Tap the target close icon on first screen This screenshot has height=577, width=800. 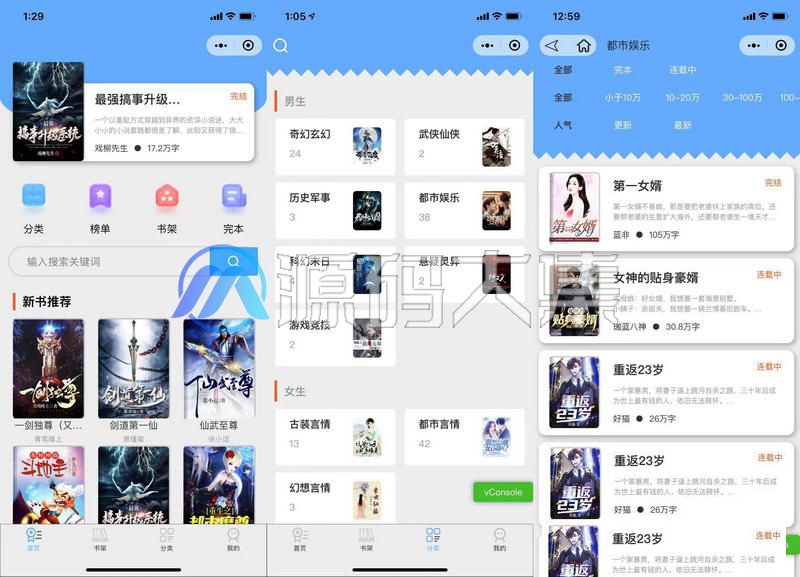(248, 45)
